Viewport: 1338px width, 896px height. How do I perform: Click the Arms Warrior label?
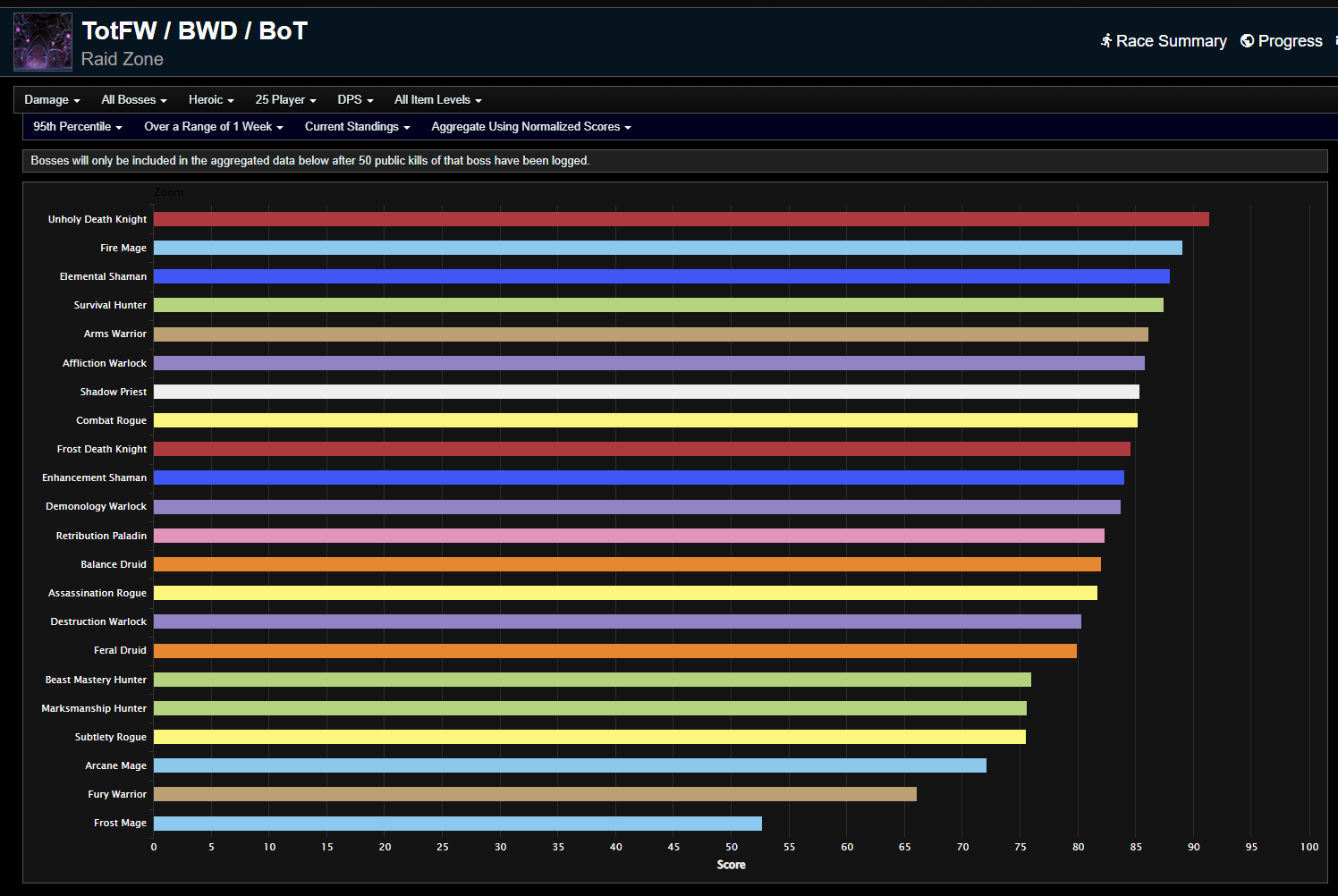tap(115, 334)
